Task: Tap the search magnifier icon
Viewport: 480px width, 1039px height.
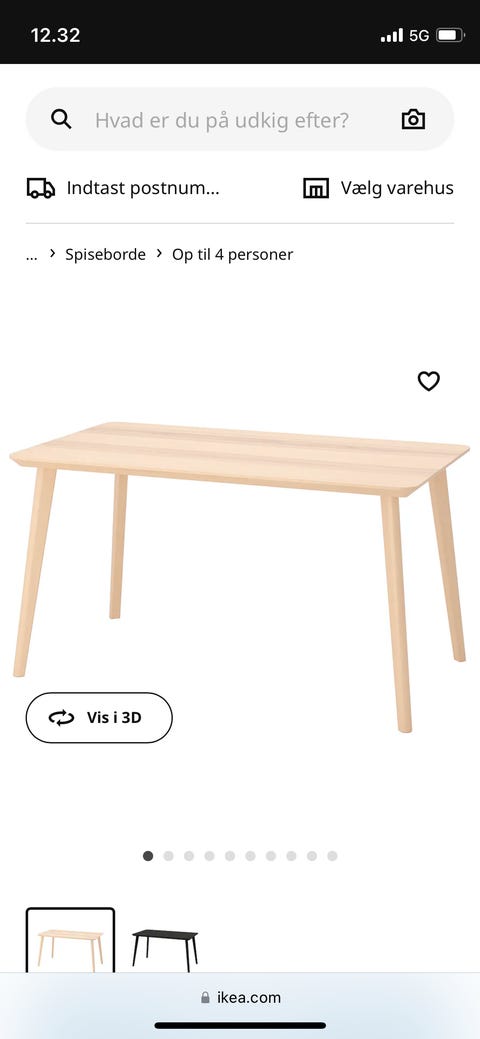Action: pos(61,119)
